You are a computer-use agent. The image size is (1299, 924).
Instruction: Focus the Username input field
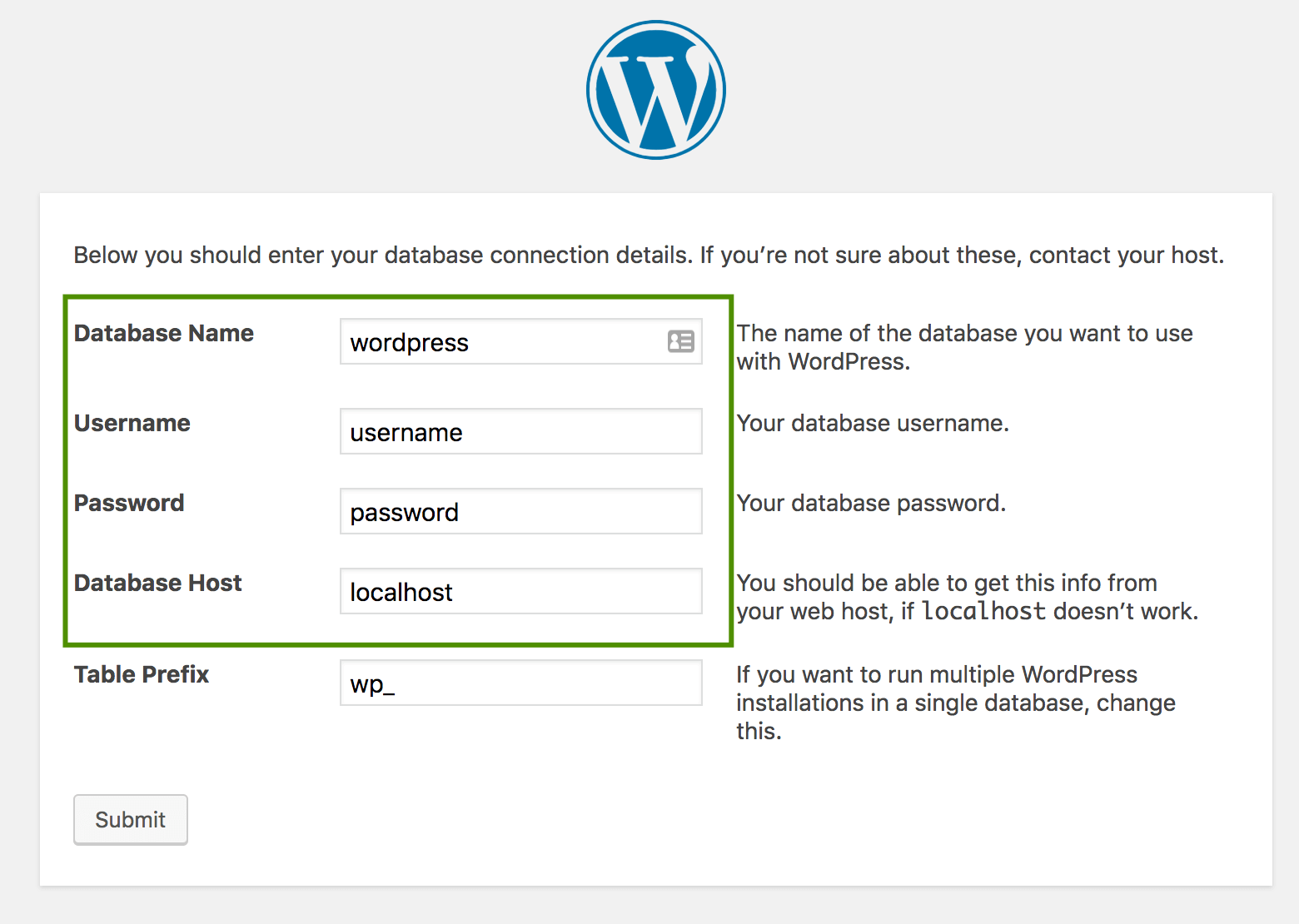pyautogui.click(x=521, y=431)
